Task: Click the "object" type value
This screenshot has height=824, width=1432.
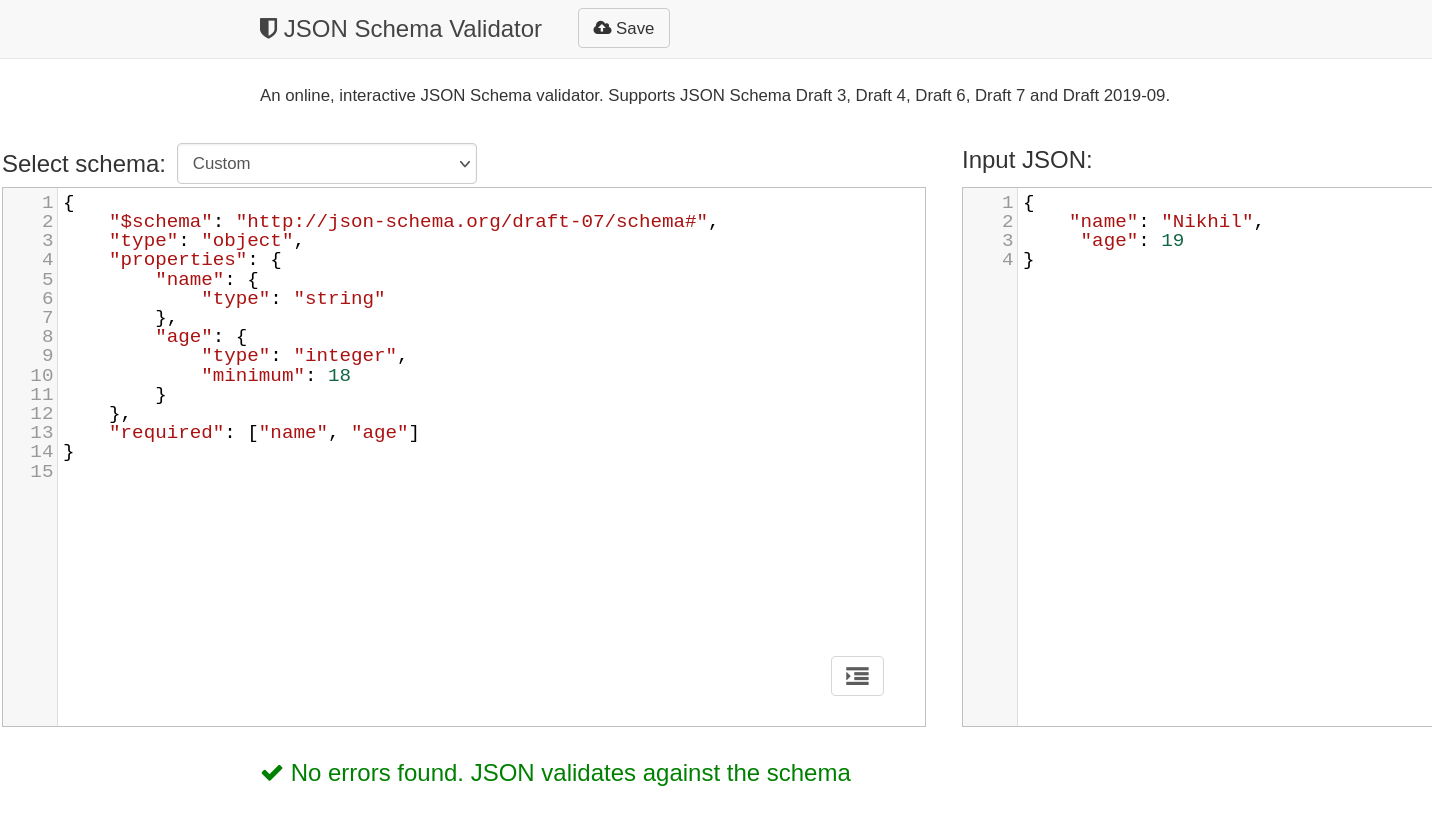Action: [247, 241]
